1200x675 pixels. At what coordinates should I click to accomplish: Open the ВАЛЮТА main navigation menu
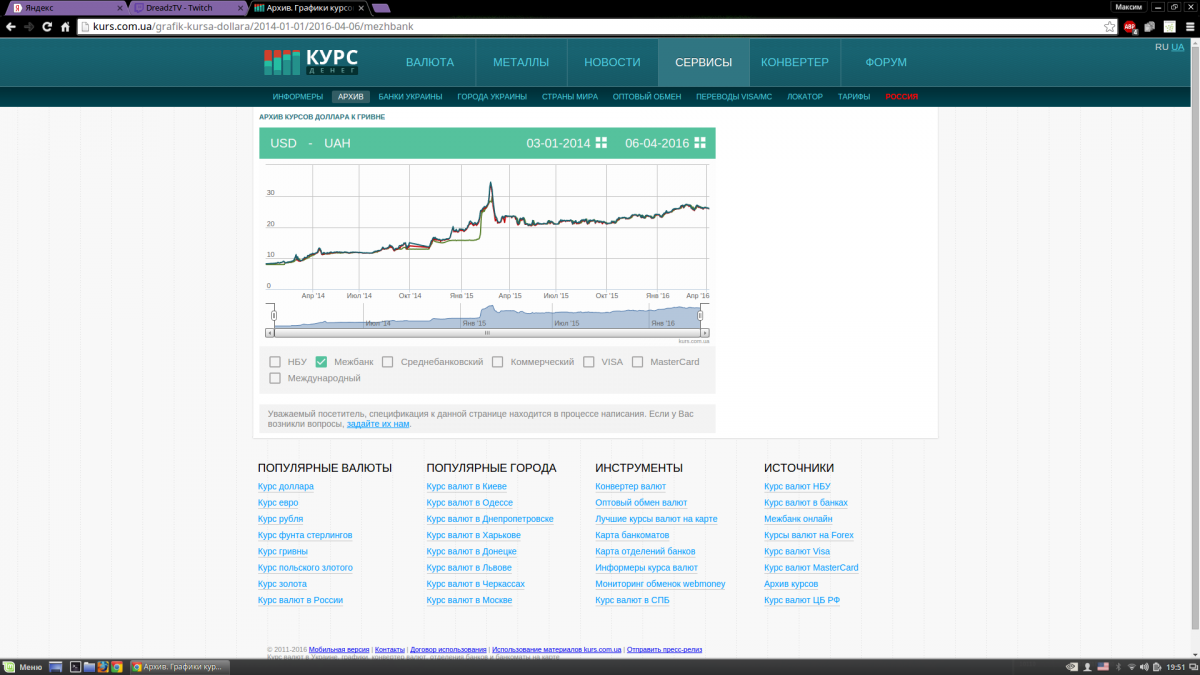[x=429, y=62]
